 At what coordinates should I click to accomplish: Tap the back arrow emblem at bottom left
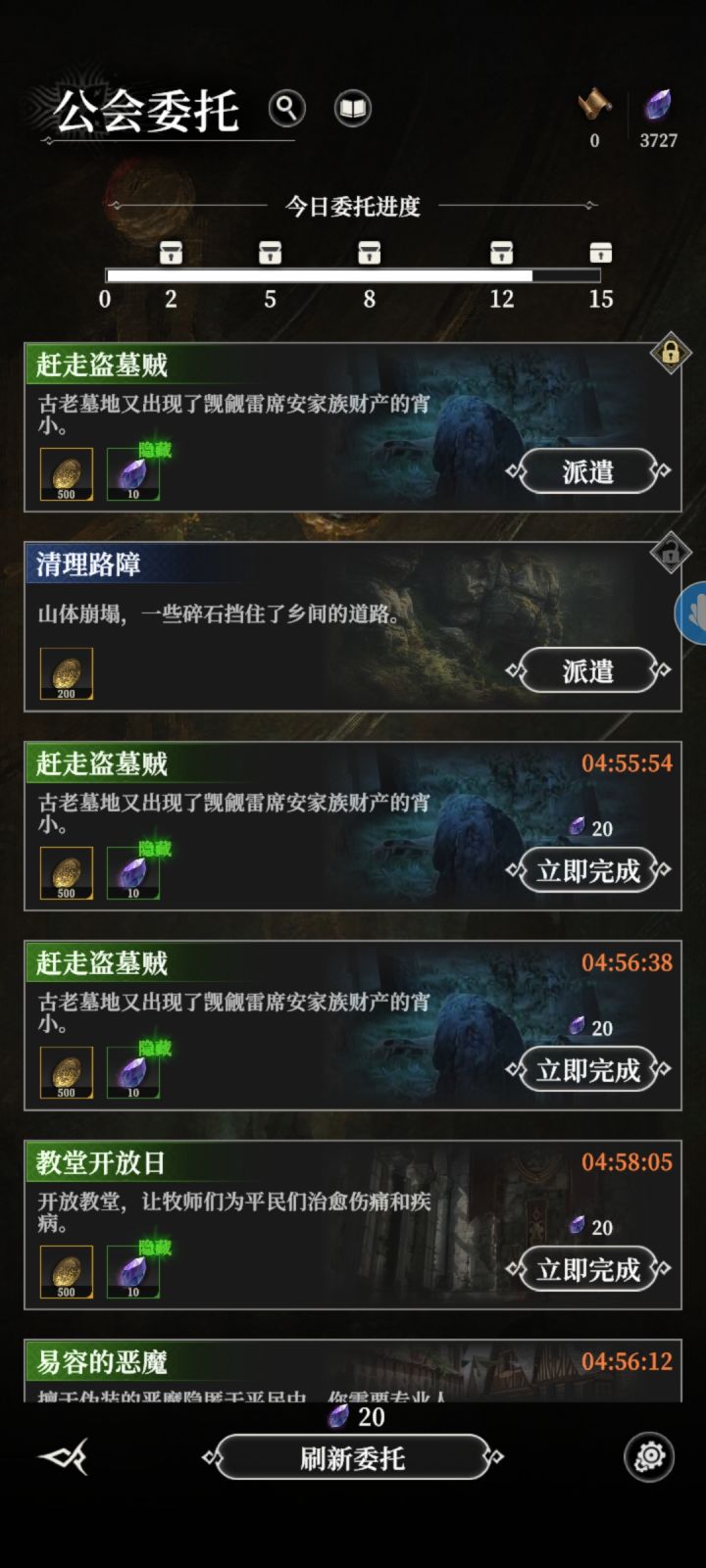pyautogui.click(x=63, y=1457)
